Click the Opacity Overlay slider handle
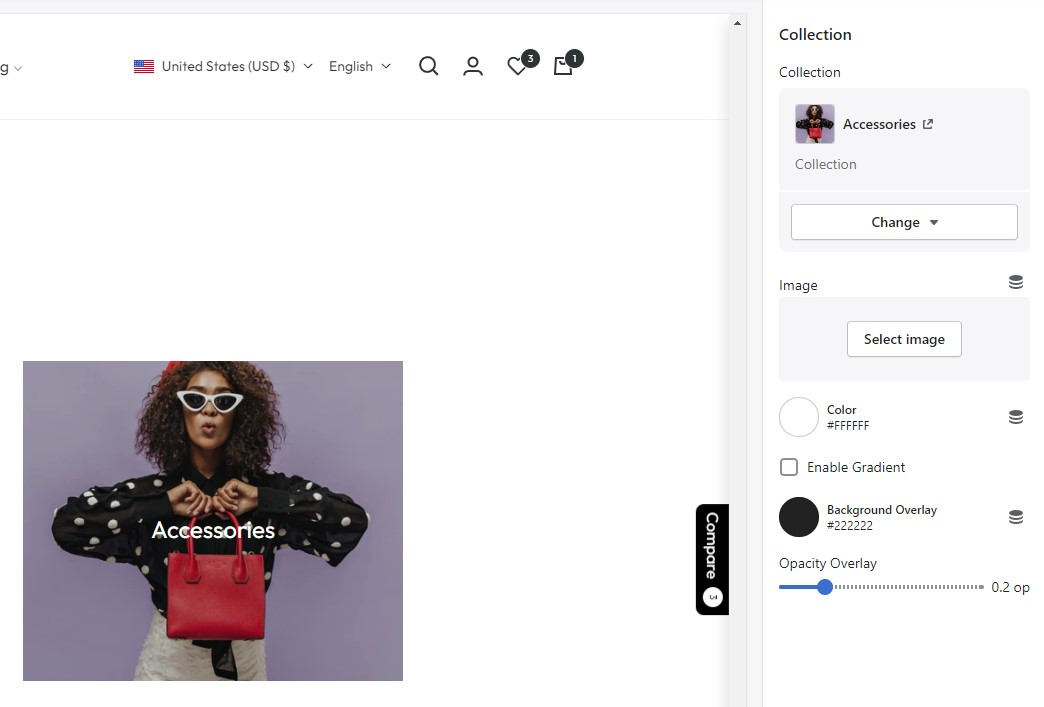1044x707 pixels. tap(824, 587)
